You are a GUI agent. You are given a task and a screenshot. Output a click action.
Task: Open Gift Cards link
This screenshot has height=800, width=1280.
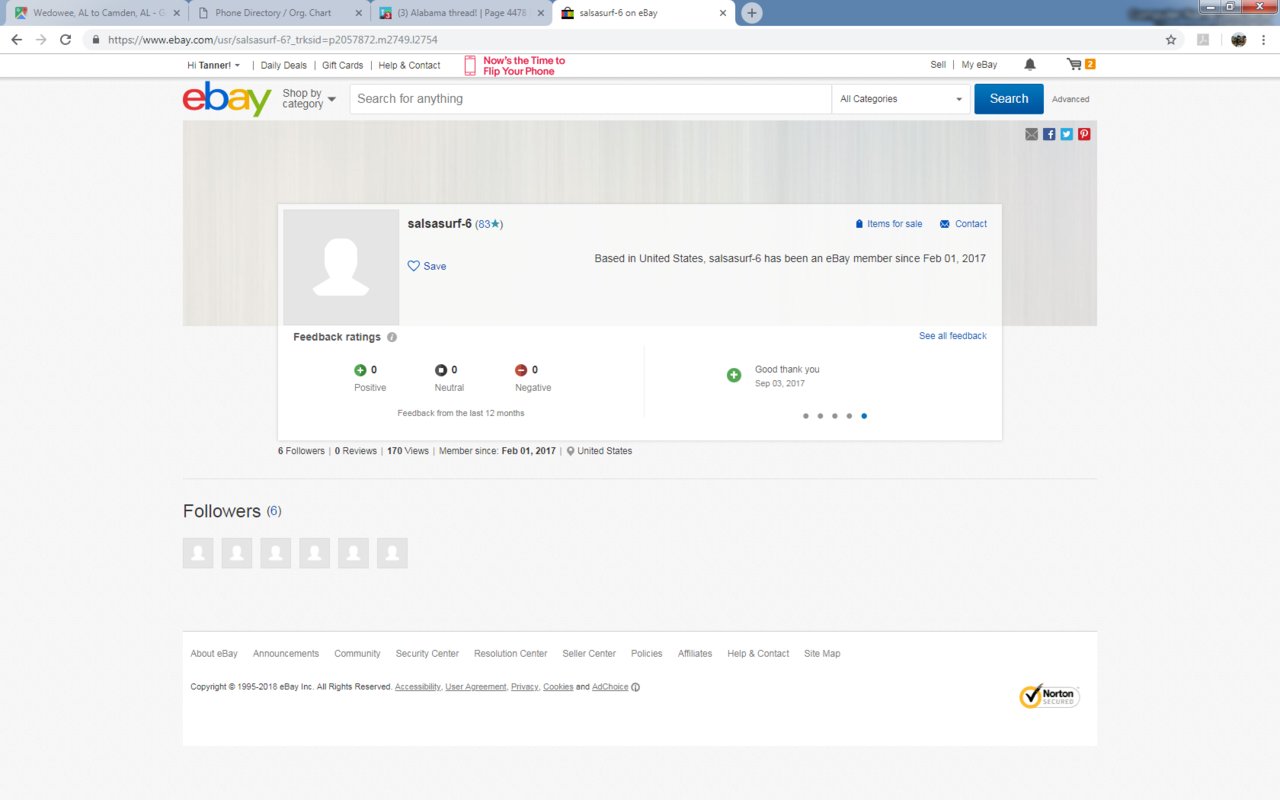tap(343, 65)
